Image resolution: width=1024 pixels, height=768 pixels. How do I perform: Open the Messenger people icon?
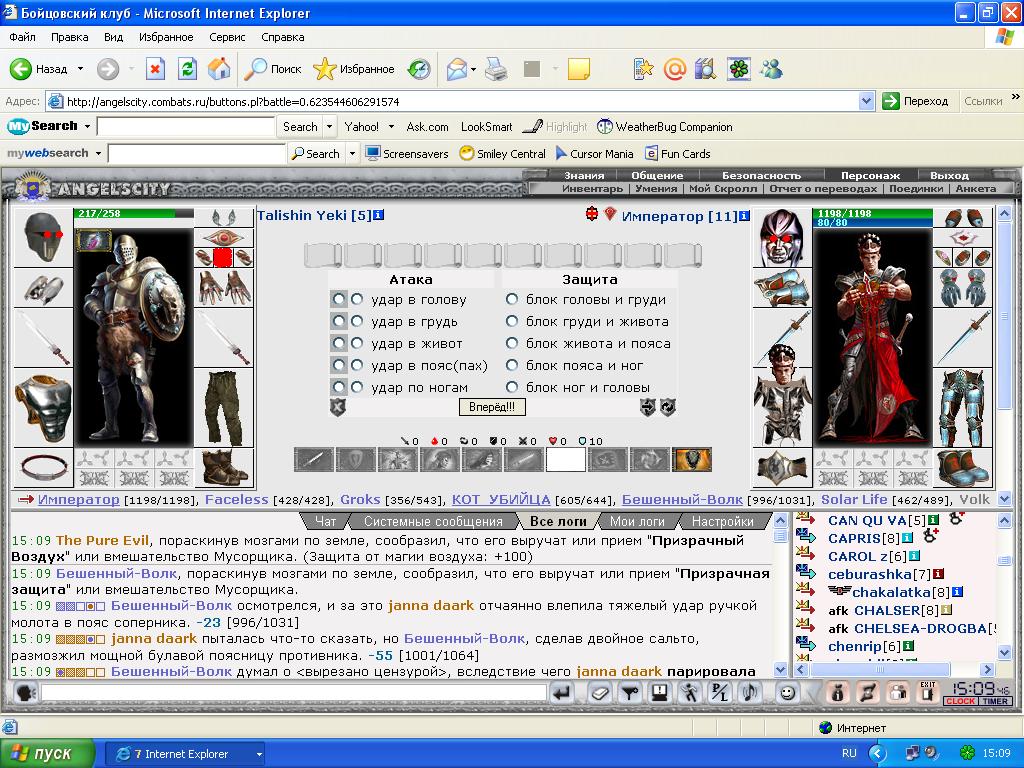pyautogui.click(x=771, y=69)
